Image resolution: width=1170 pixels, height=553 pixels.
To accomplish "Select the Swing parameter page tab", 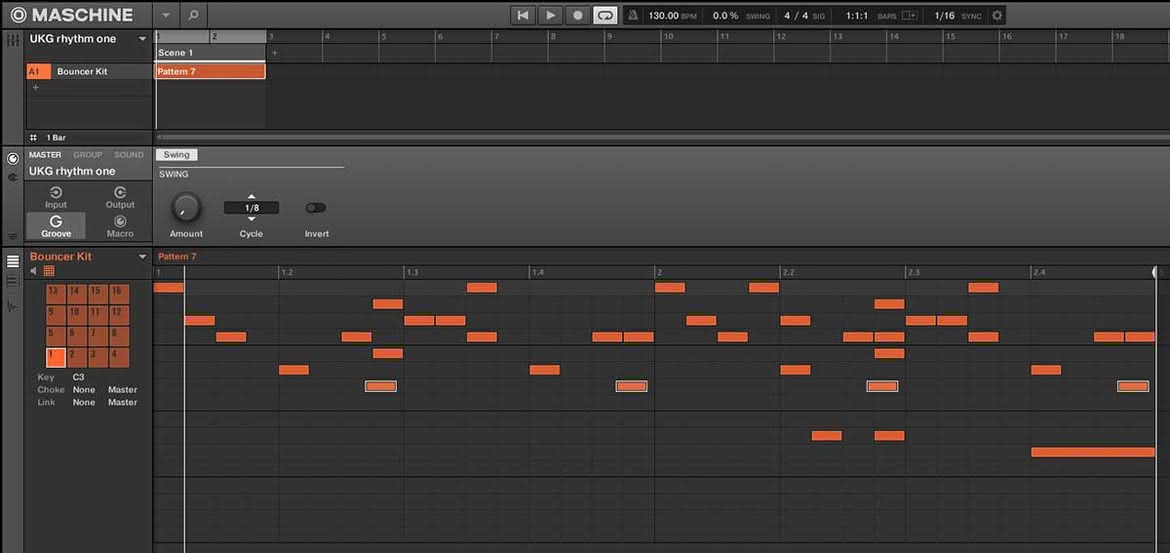I will (x=176, y=155).
